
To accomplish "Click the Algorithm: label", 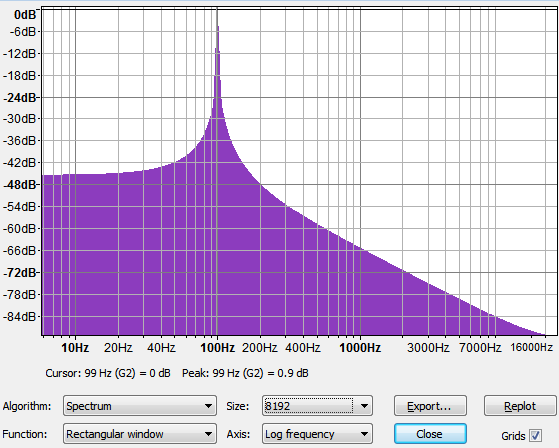I will click(27, 406).
